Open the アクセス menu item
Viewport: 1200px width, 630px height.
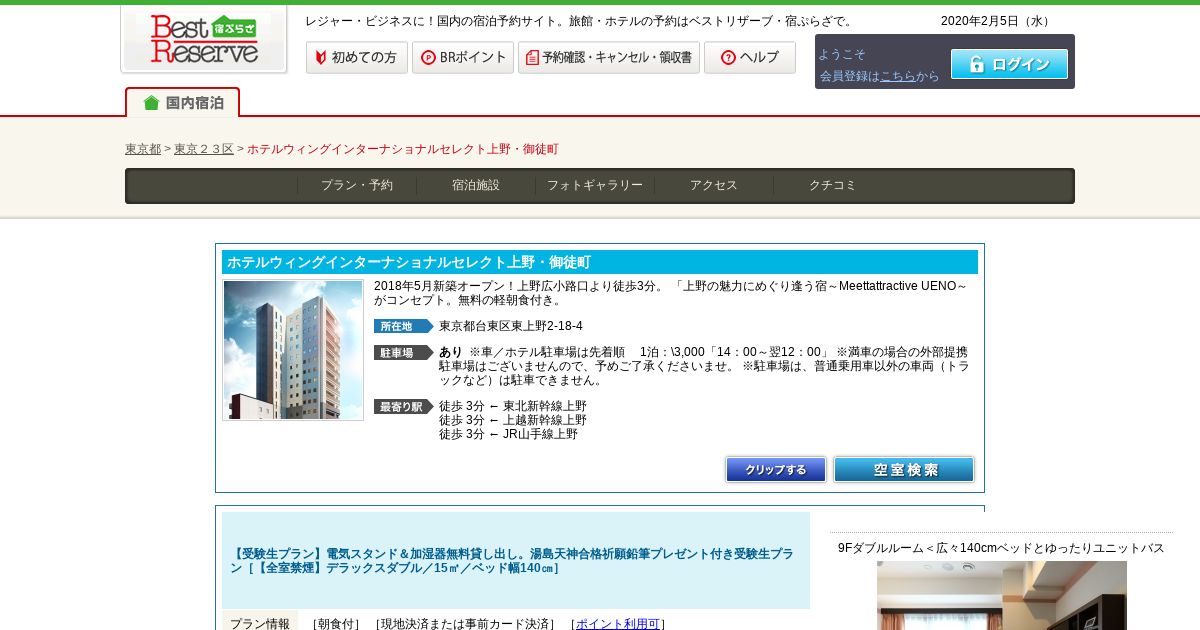pos(714,185)
